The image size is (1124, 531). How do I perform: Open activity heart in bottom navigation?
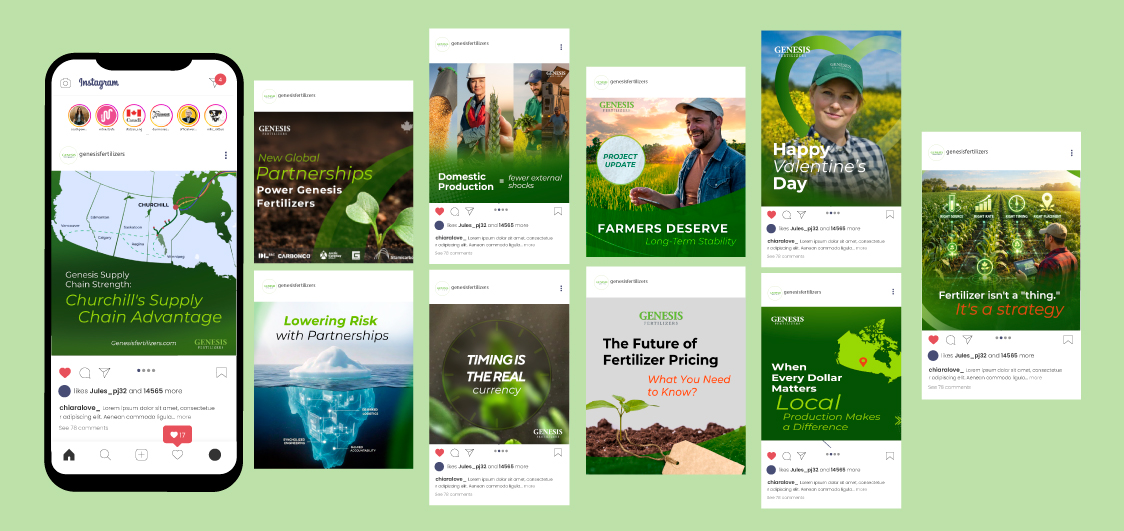tap(178, 454)
